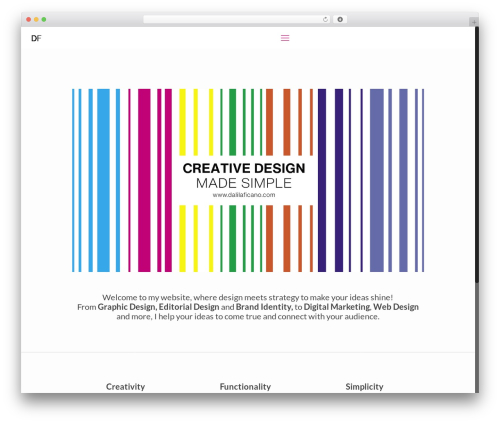Focus the browser address bar

[x=237, y=20]
